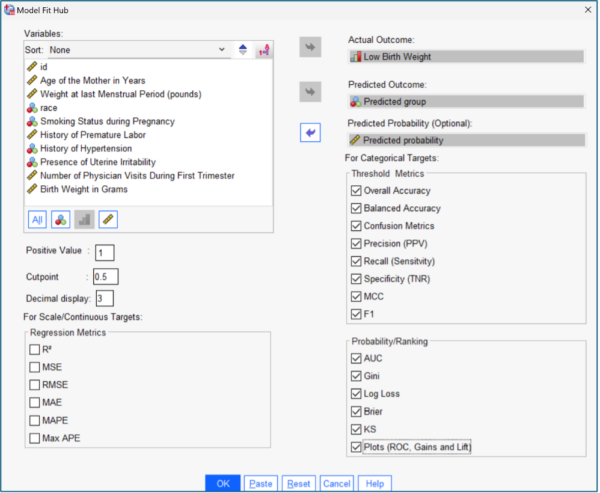Uncheck Overall Accuracy
600x493 pixels.
tap(356, 191)
